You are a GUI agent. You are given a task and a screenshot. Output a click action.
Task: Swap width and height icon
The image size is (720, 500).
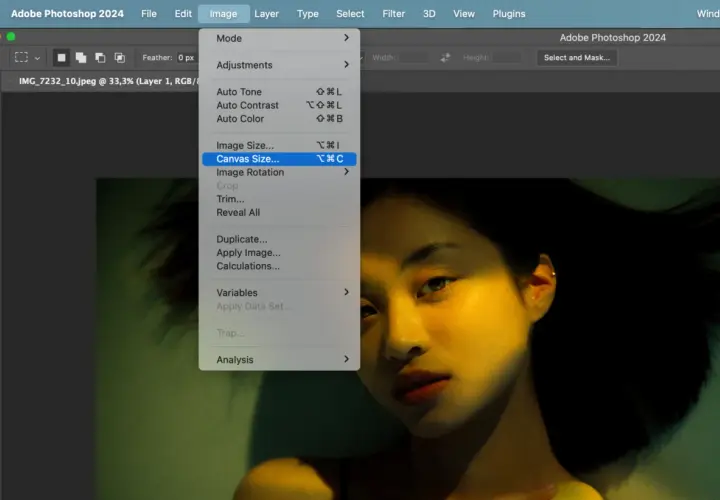[x=445, y=57]
